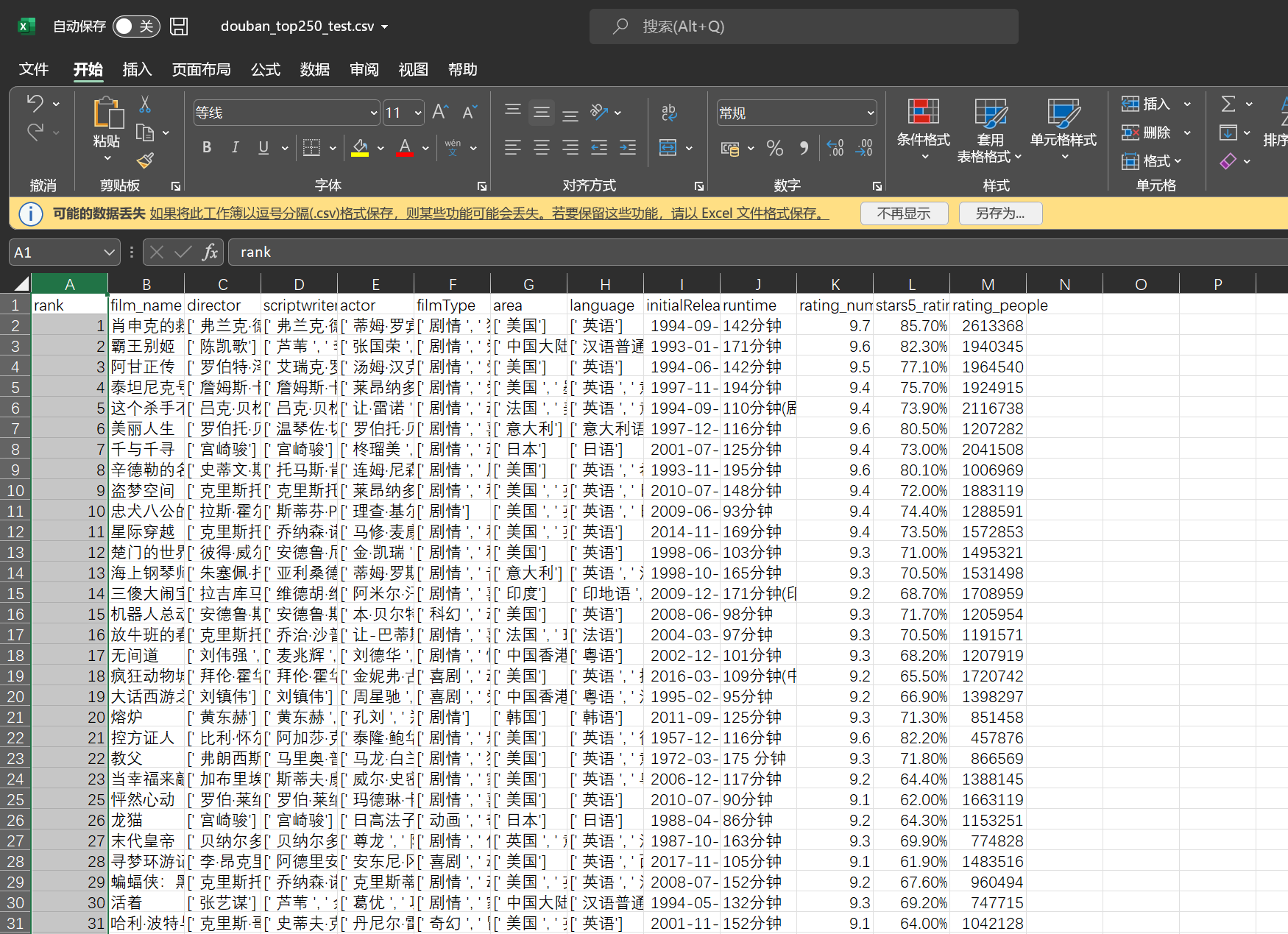Screen dimensions: 1288x934
Task: Click decrease indent icon
Action: [x=599, y=148]
